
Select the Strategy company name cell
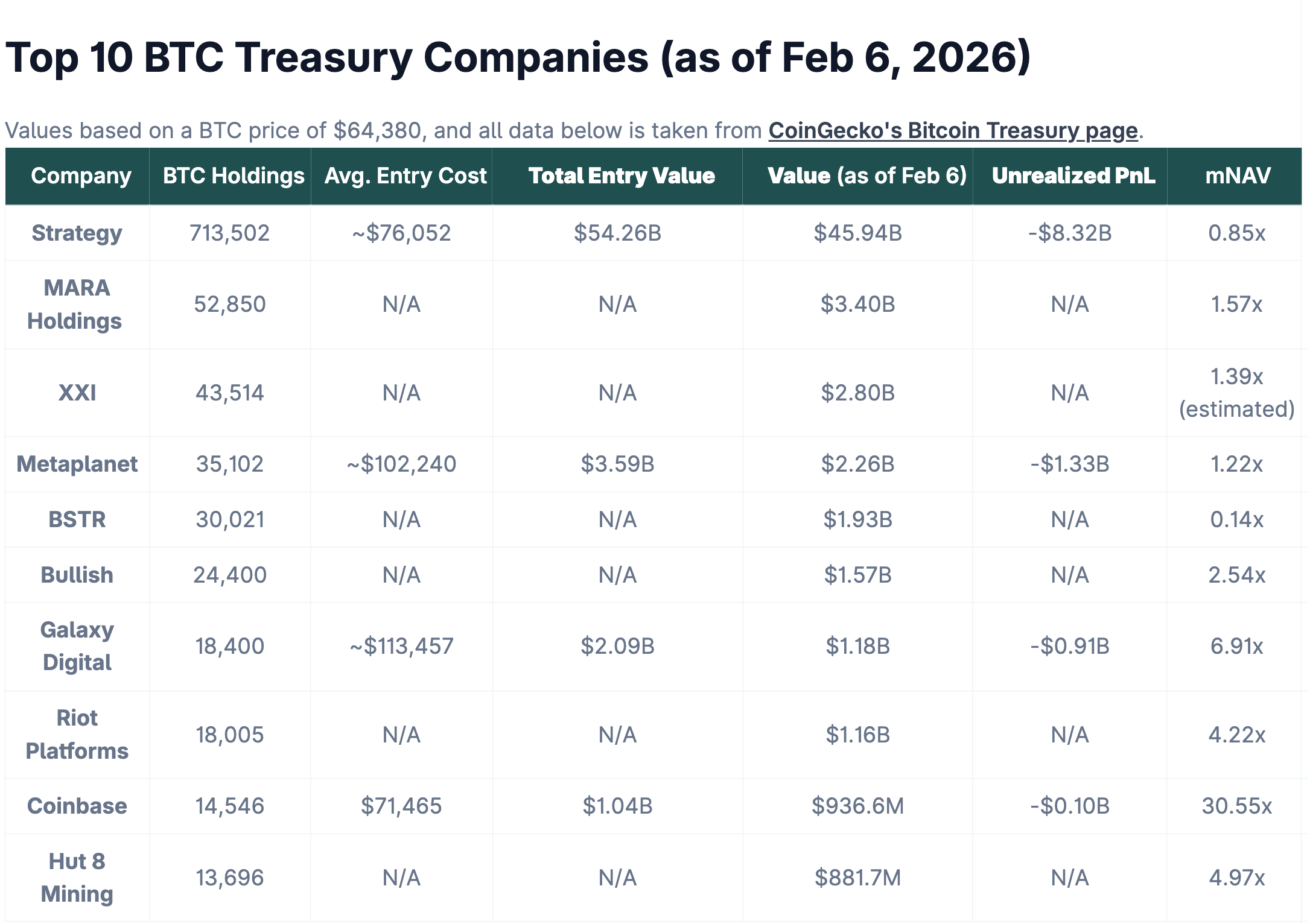pyautogui.click(x=77, y=233)
